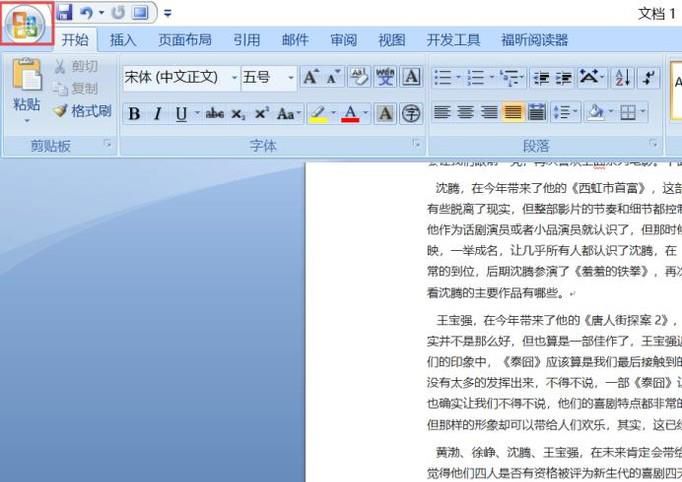
Task: Open the 插入 tab
Action: click(x=123, y=40)
